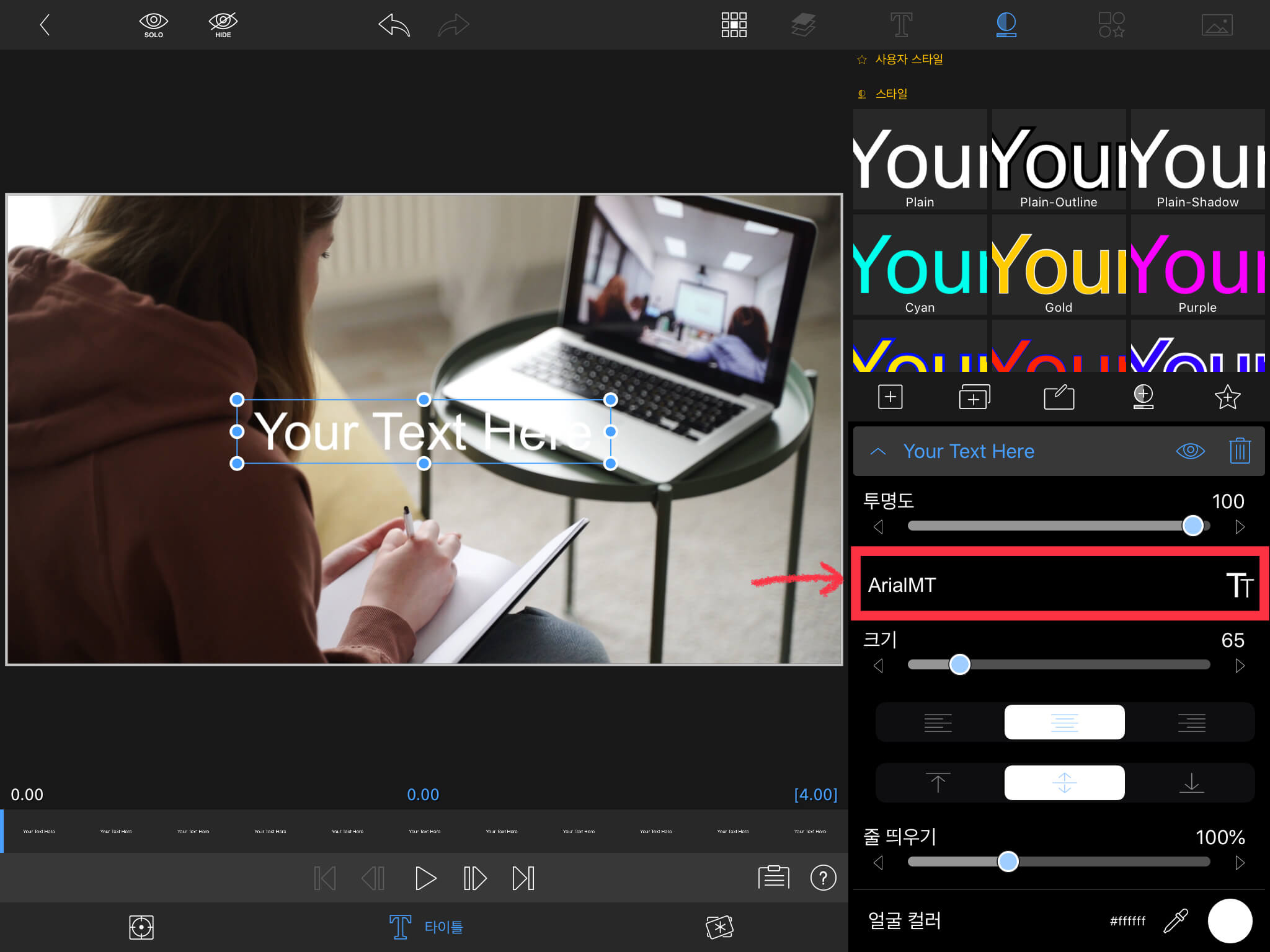
Task: Click the add-to-favorites star icon
Action: (1227, 397)
